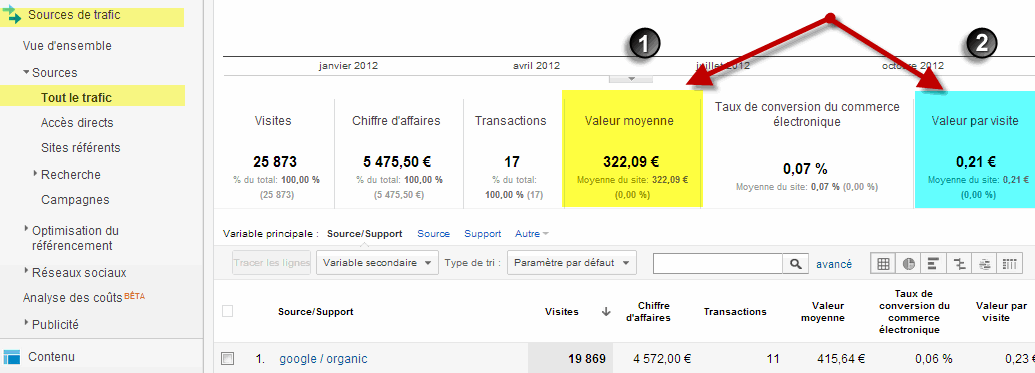Switch to pivot table view icon
This screenshot has height=373, width=1035.
[1009, 263]
